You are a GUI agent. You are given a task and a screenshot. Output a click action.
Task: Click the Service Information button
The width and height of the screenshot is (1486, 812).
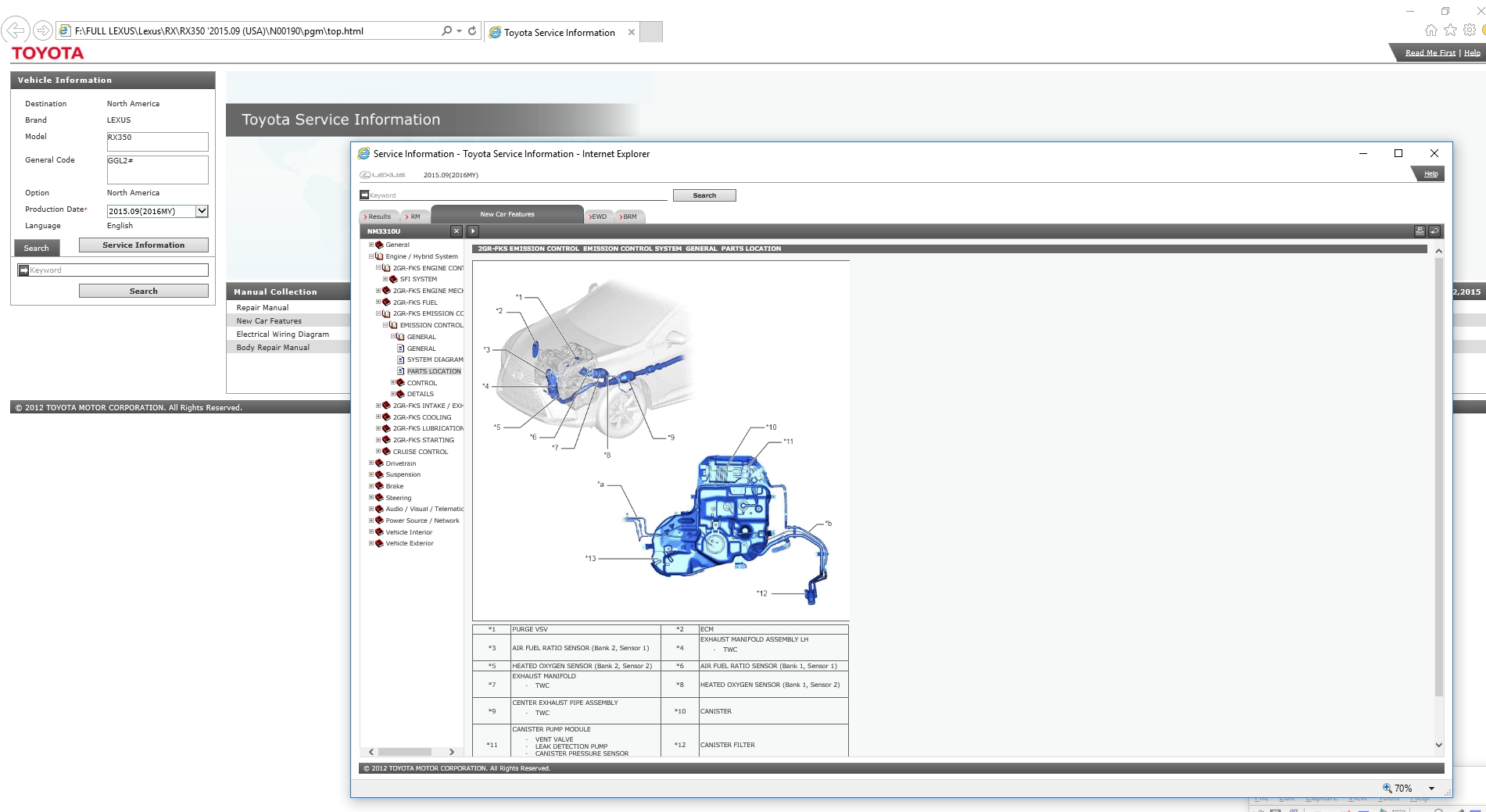point(143,245)
